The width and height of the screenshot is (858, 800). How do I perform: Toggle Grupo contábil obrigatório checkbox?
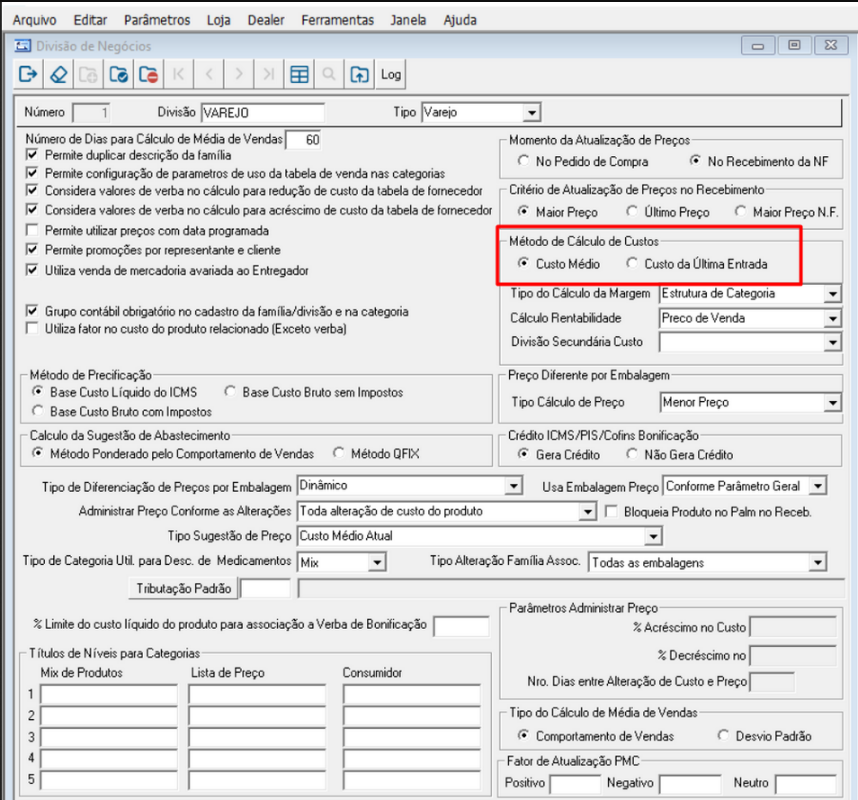tap(32, 311)
